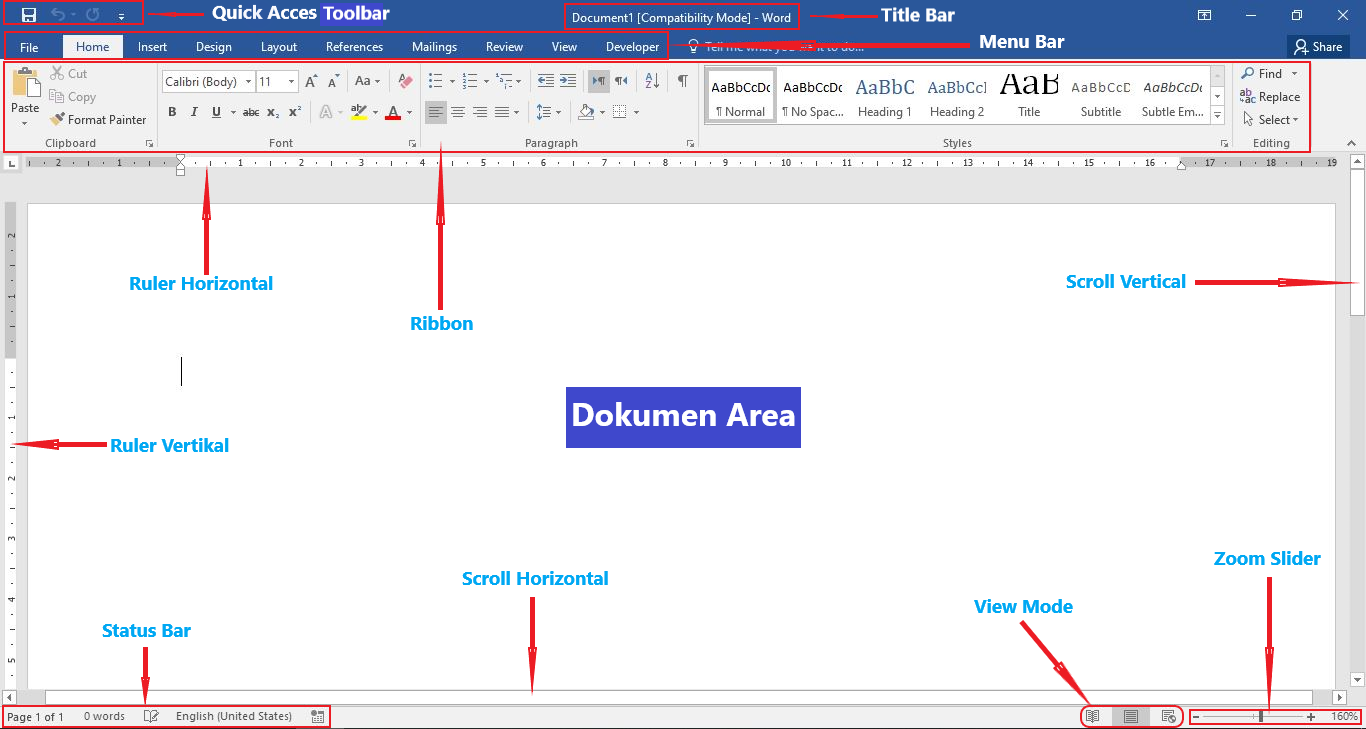1366x729 pixels.
Task: Toggle Center text alignment
Action: [458, 111]
